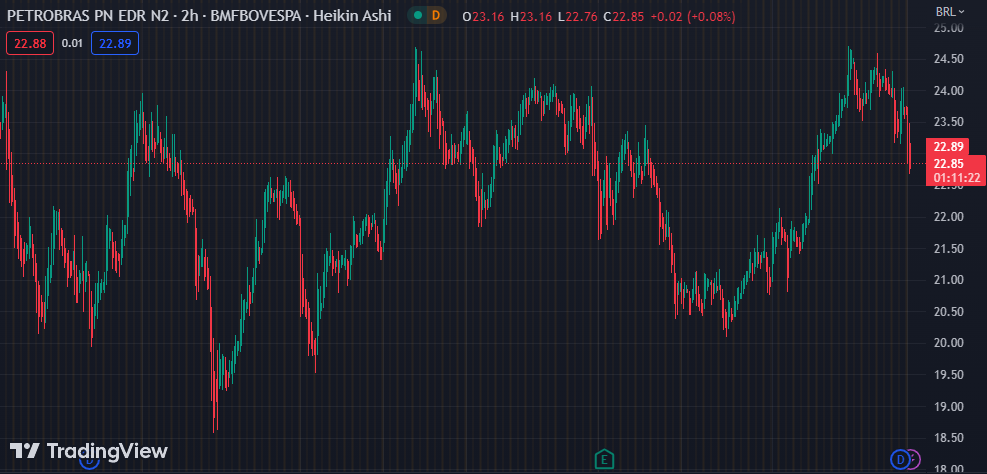The width and height of the screenshot is (987, 474).
Task: Click the PETROBRAS PN EDR N2 symbol title
Action: pos(90,15)
